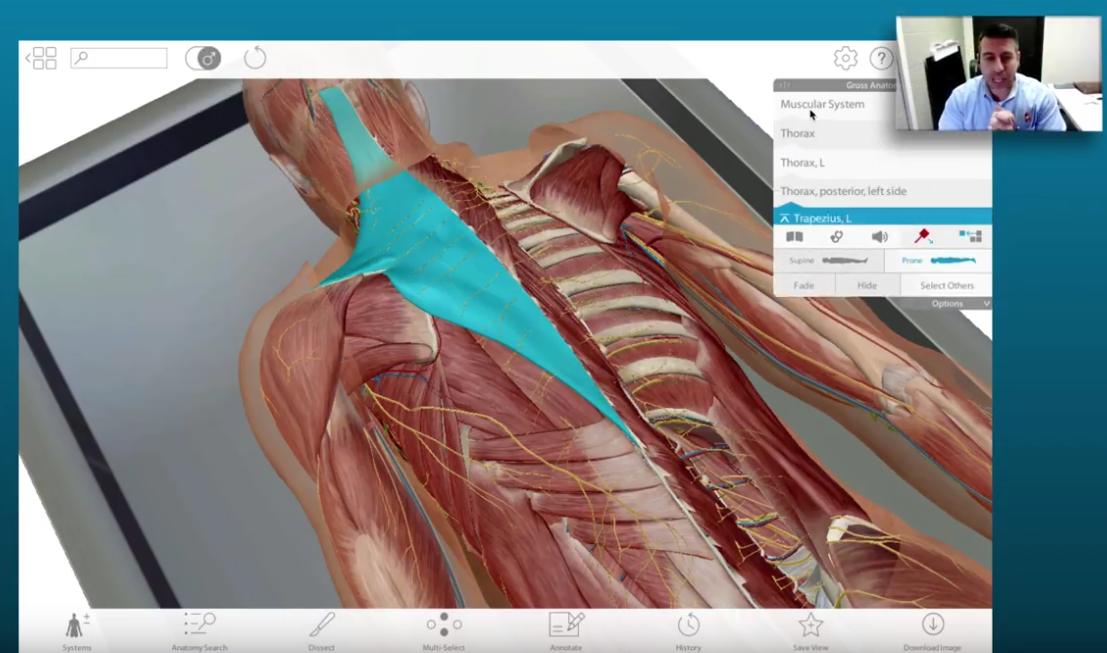1107x653 pixels.
Task: Click the stethoscope clinical icon
Action: 837,236
